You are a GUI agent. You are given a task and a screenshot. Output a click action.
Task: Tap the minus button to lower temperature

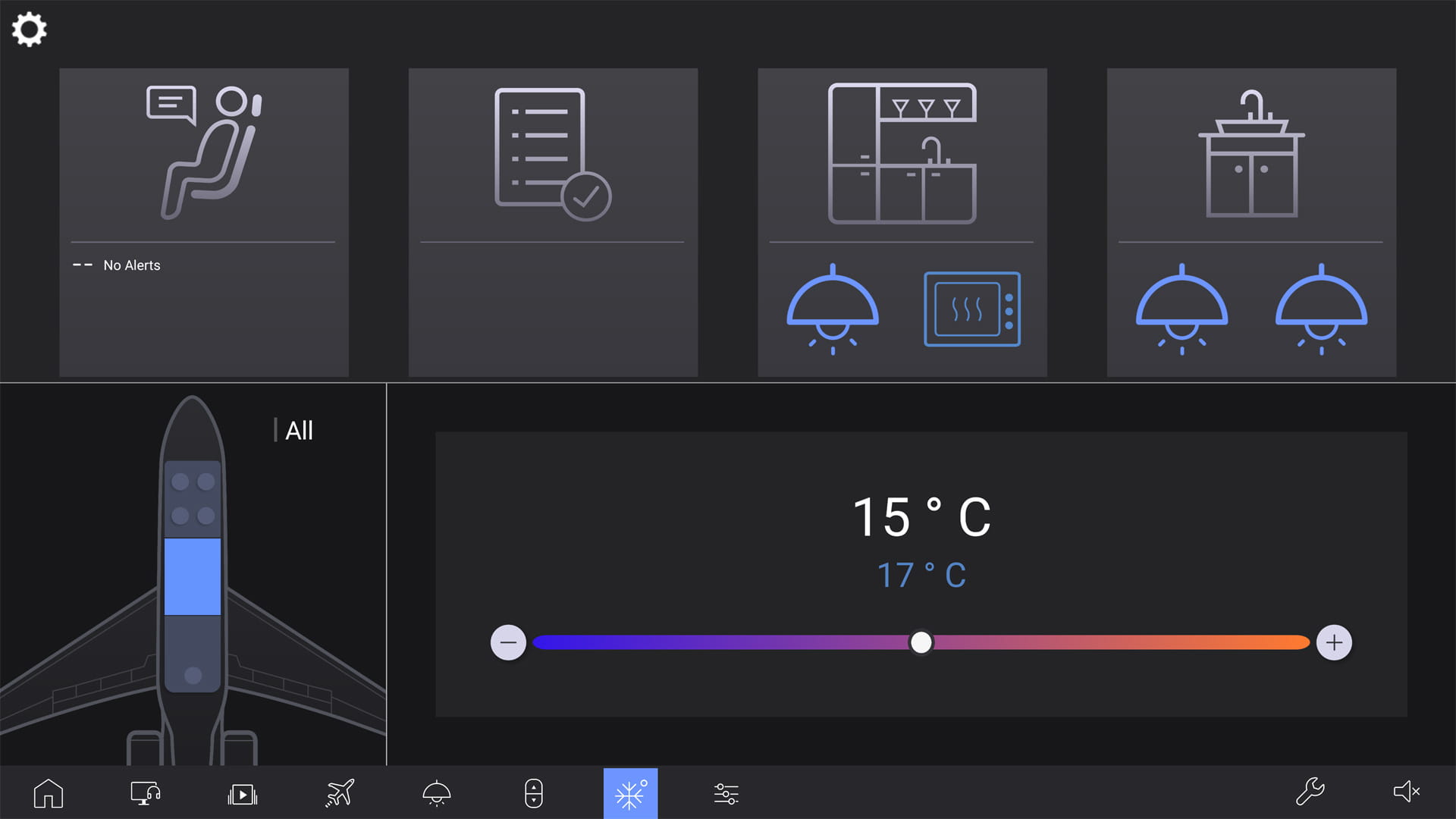point(509,642)
